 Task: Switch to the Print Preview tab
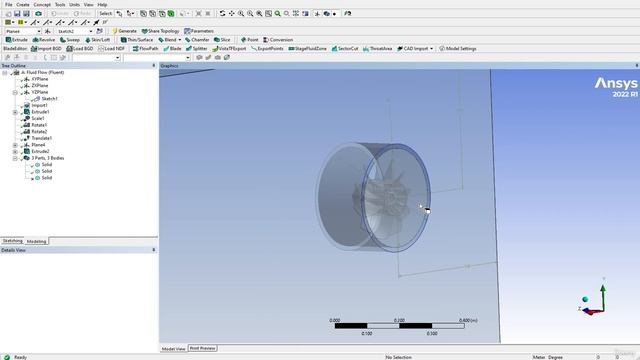coord(202,348)
